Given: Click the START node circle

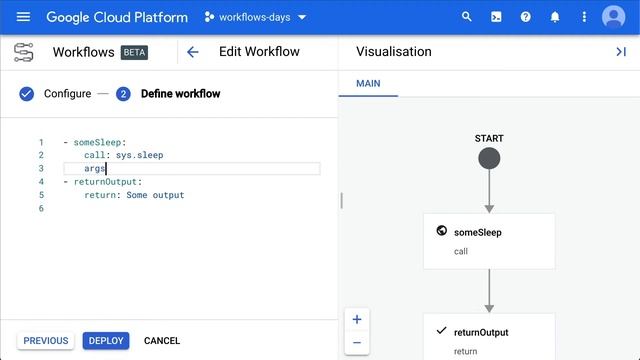Looking at the screenshot, I should pyautogui.click(x=489, y=158).
